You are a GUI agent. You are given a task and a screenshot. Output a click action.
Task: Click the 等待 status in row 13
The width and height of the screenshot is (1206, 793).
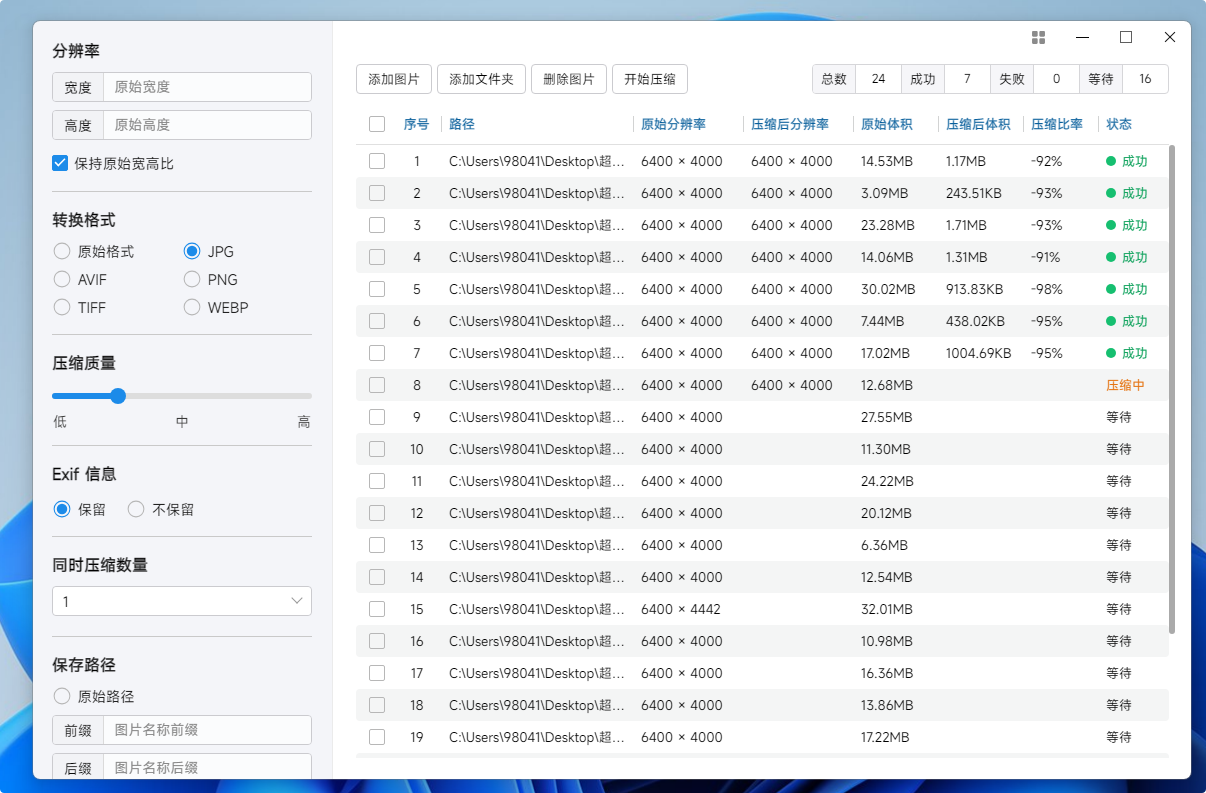[1119, 545]
